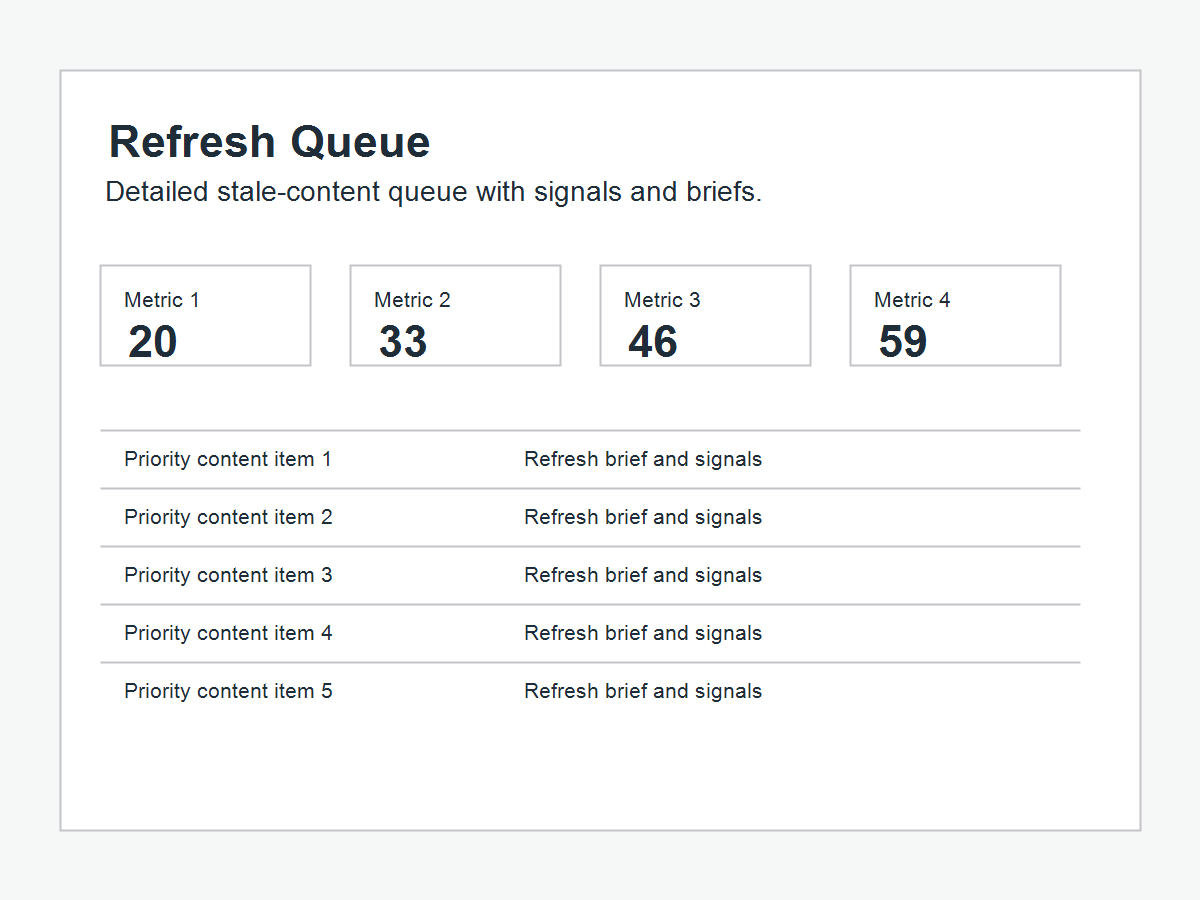View refresh brief for item 5

tap(643, 691)
